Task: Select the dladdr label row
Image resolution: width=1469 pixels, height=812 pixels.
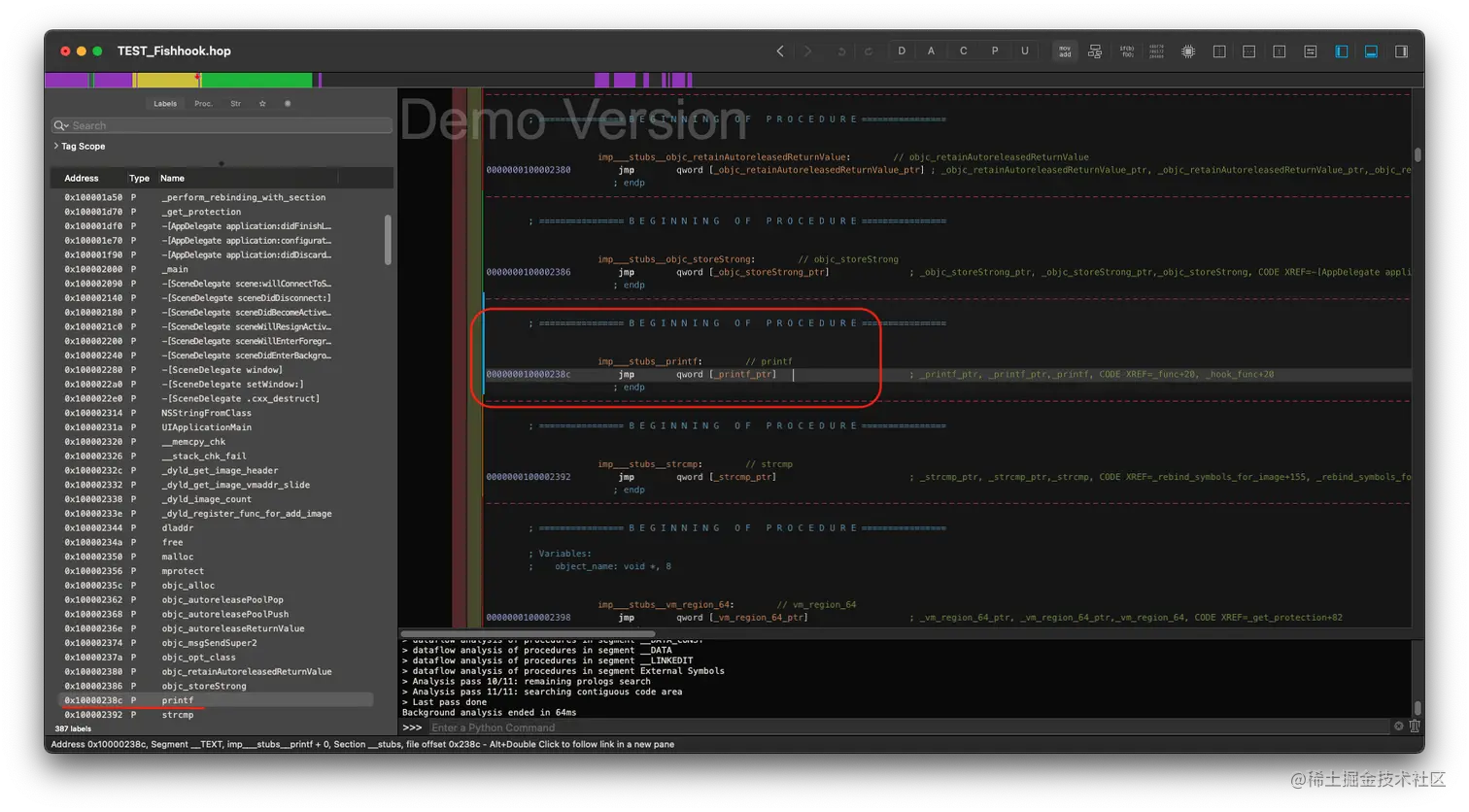Action: click(x=218, y=528)
